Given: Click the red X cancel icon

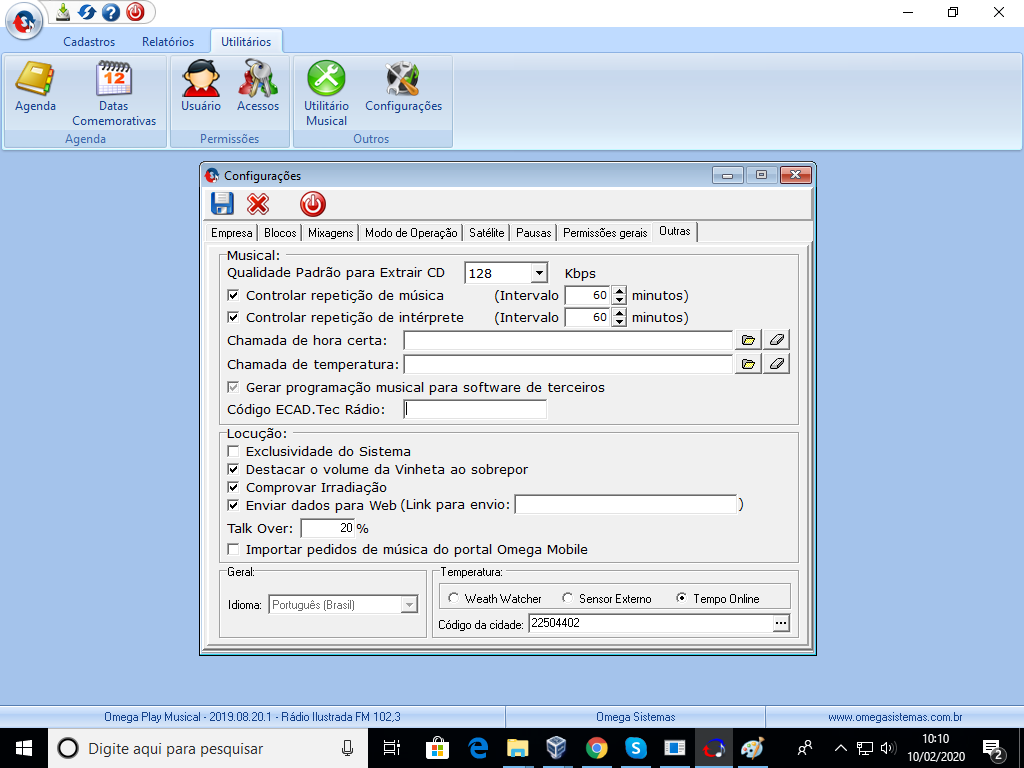Looking at the screenshot, I should coord(258,204).
